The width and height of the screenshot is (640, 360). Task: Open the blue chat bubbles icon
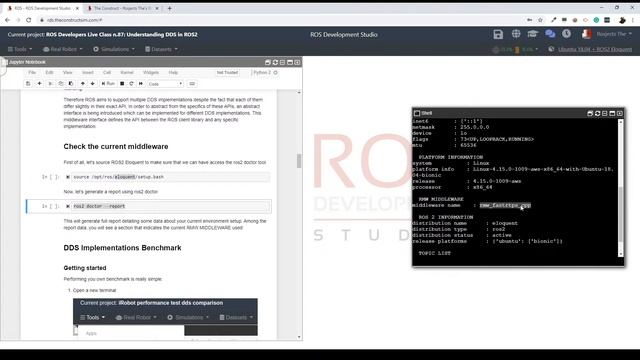(x=550, y=34)
